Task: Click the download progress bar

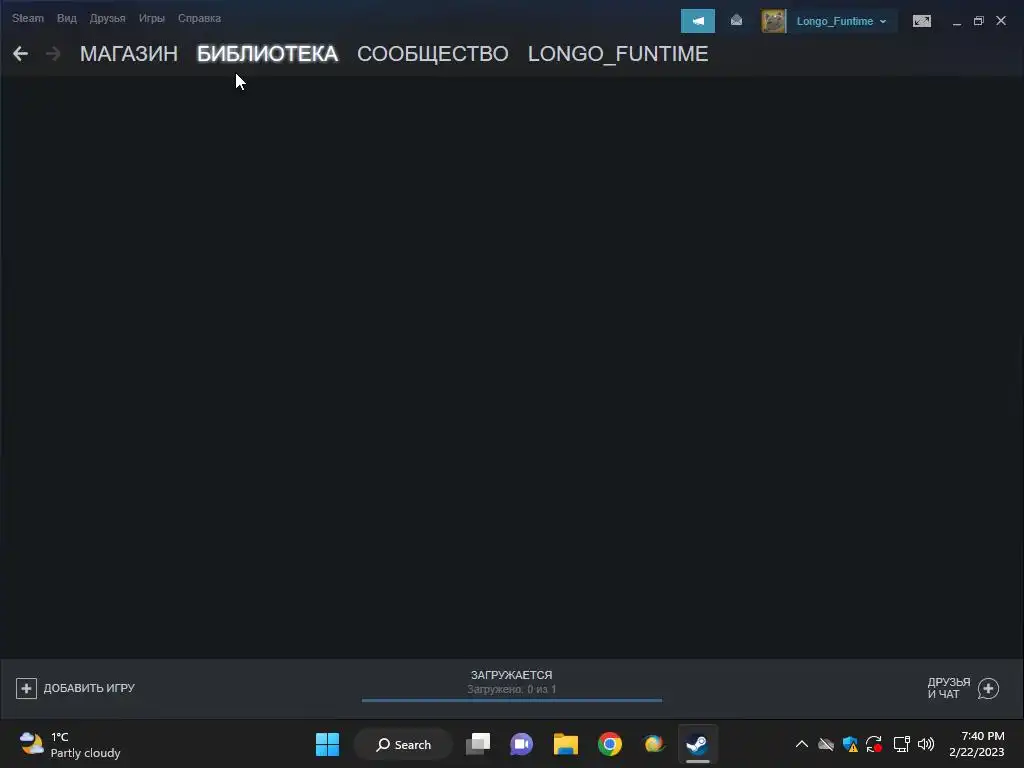Action: (x=512, y=700)
